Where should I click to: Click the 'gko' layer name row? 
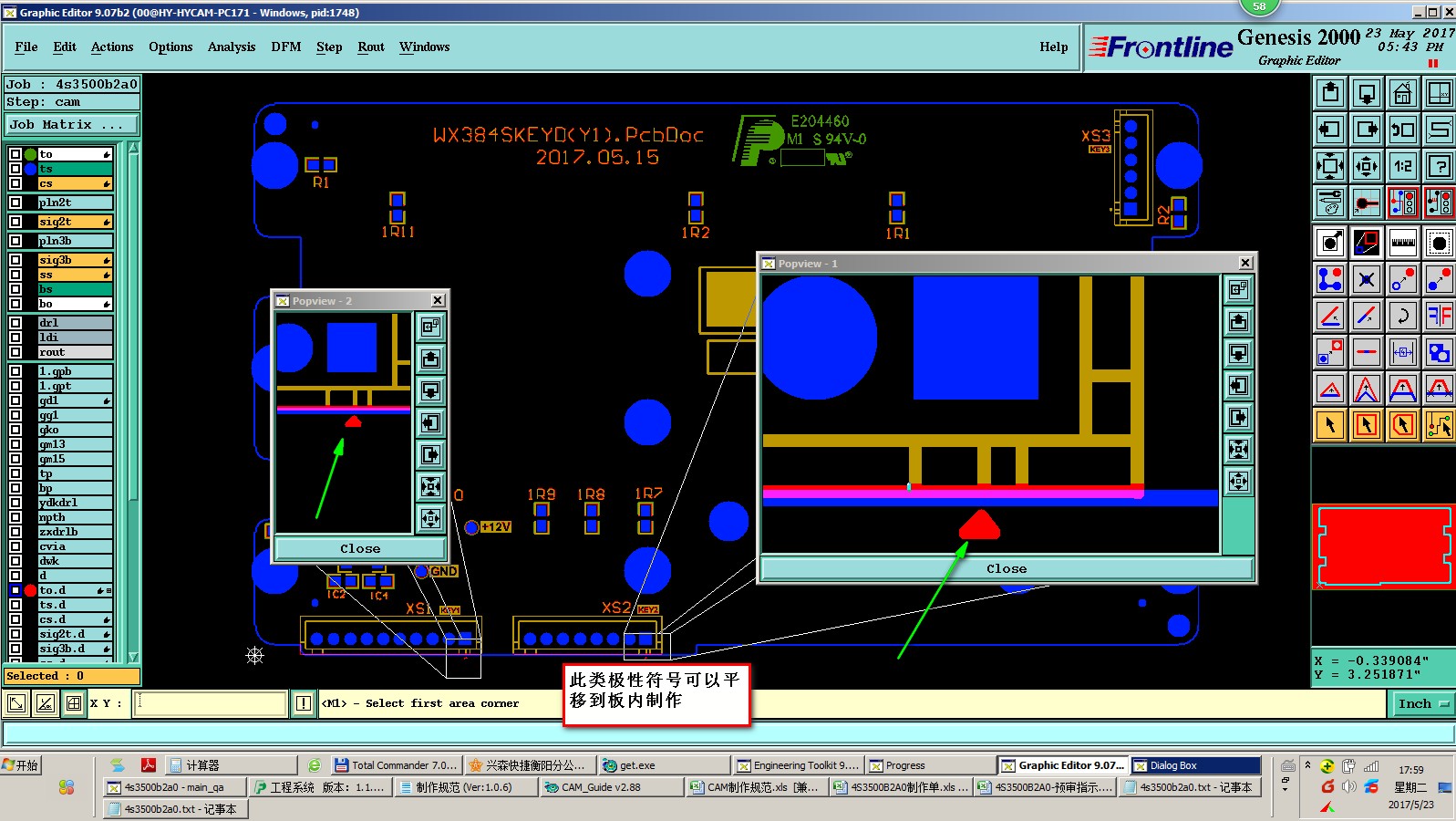click(76, 430)
